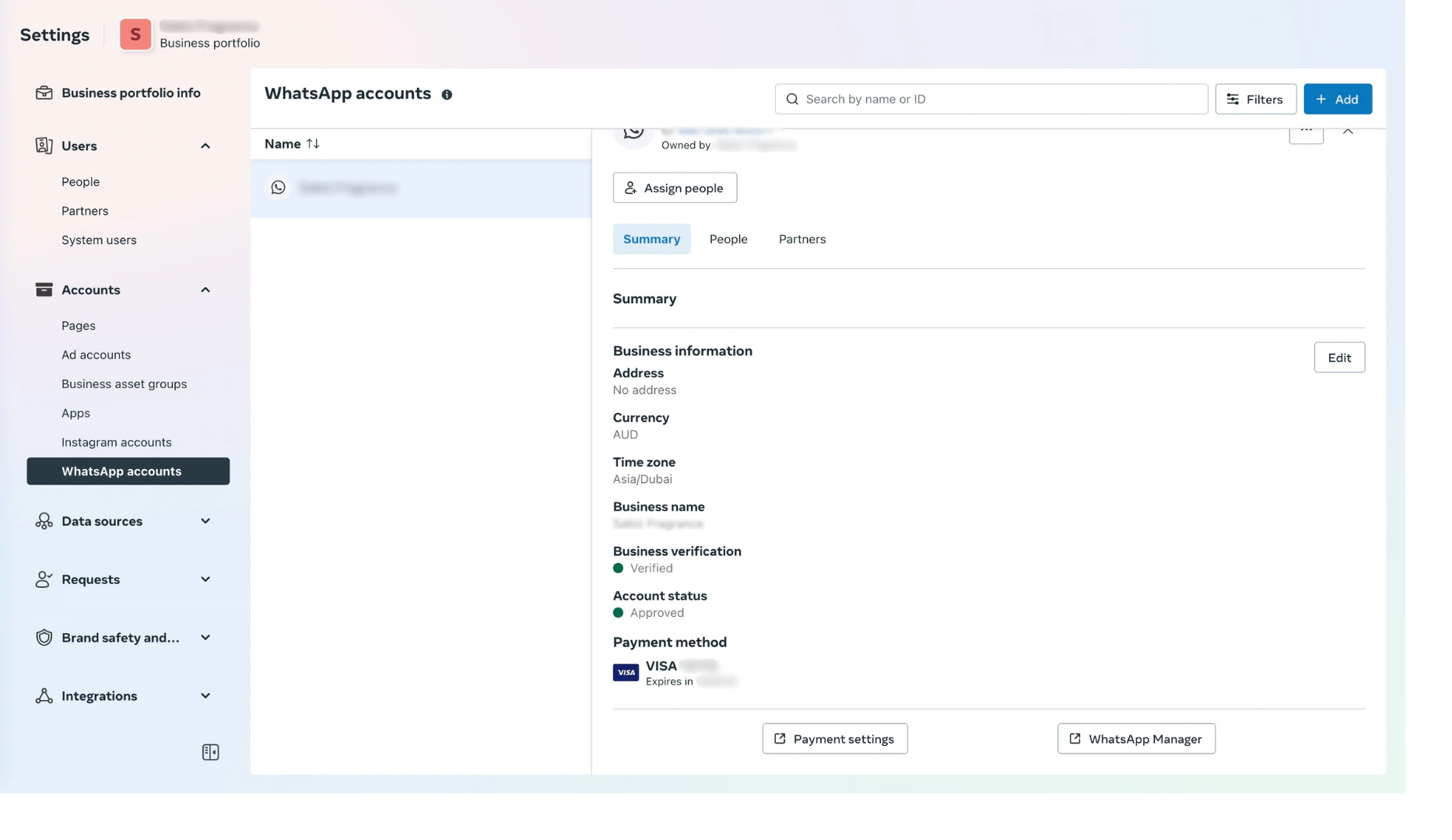Click the 'No address' text
The image size is (1452, 840).
[x=644, y=390]
